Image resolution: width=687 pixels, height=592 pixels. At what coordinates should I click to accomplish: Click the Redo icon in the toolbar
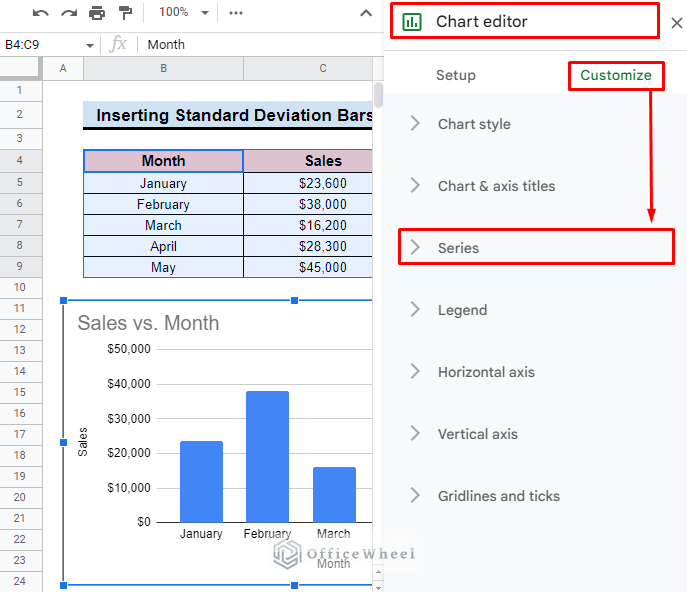69,13
